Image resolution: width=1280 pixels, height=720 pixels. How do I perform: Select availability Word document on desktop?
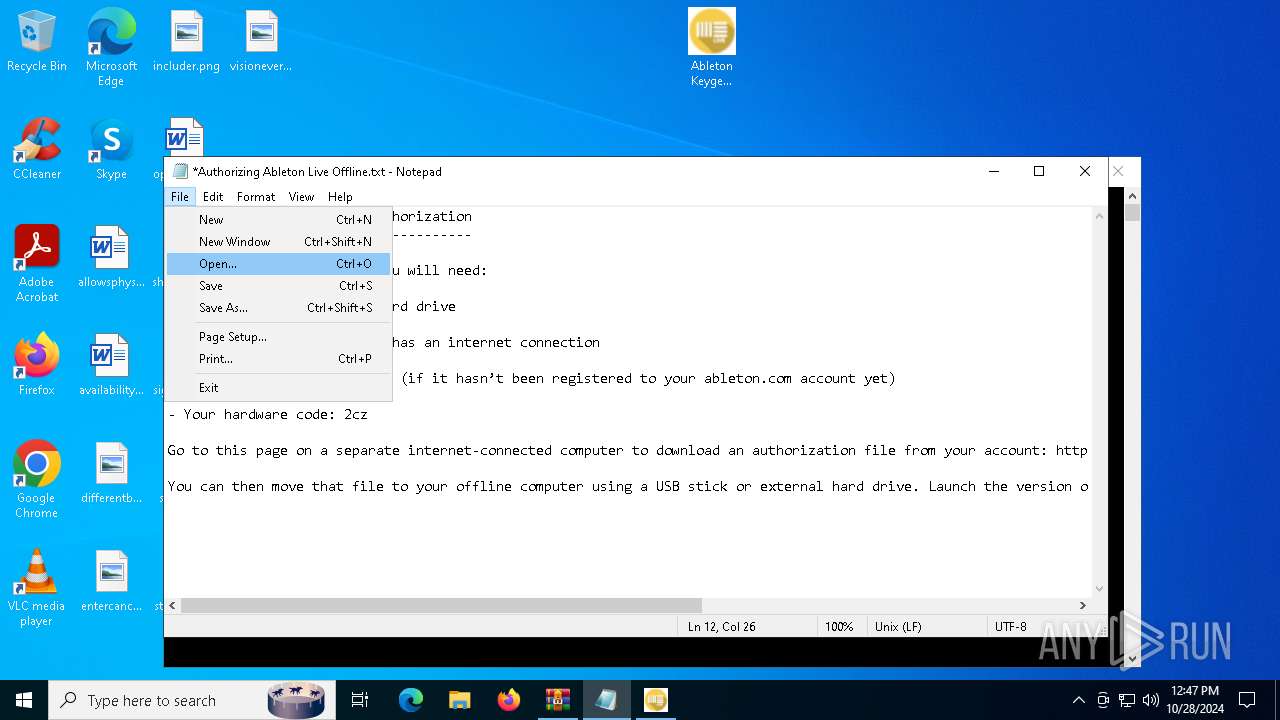pyautogui.click(x=111, y=366)
